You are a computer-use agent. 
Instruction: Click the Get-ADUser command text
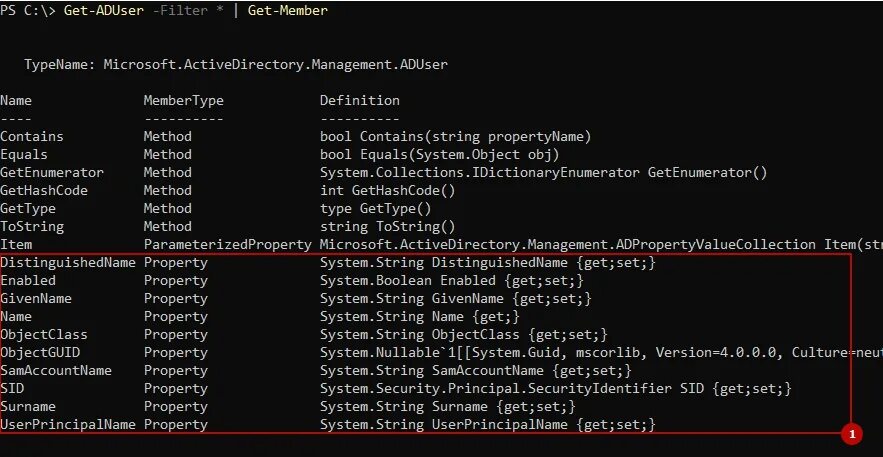pyautogui.click(x=104, y=11)
